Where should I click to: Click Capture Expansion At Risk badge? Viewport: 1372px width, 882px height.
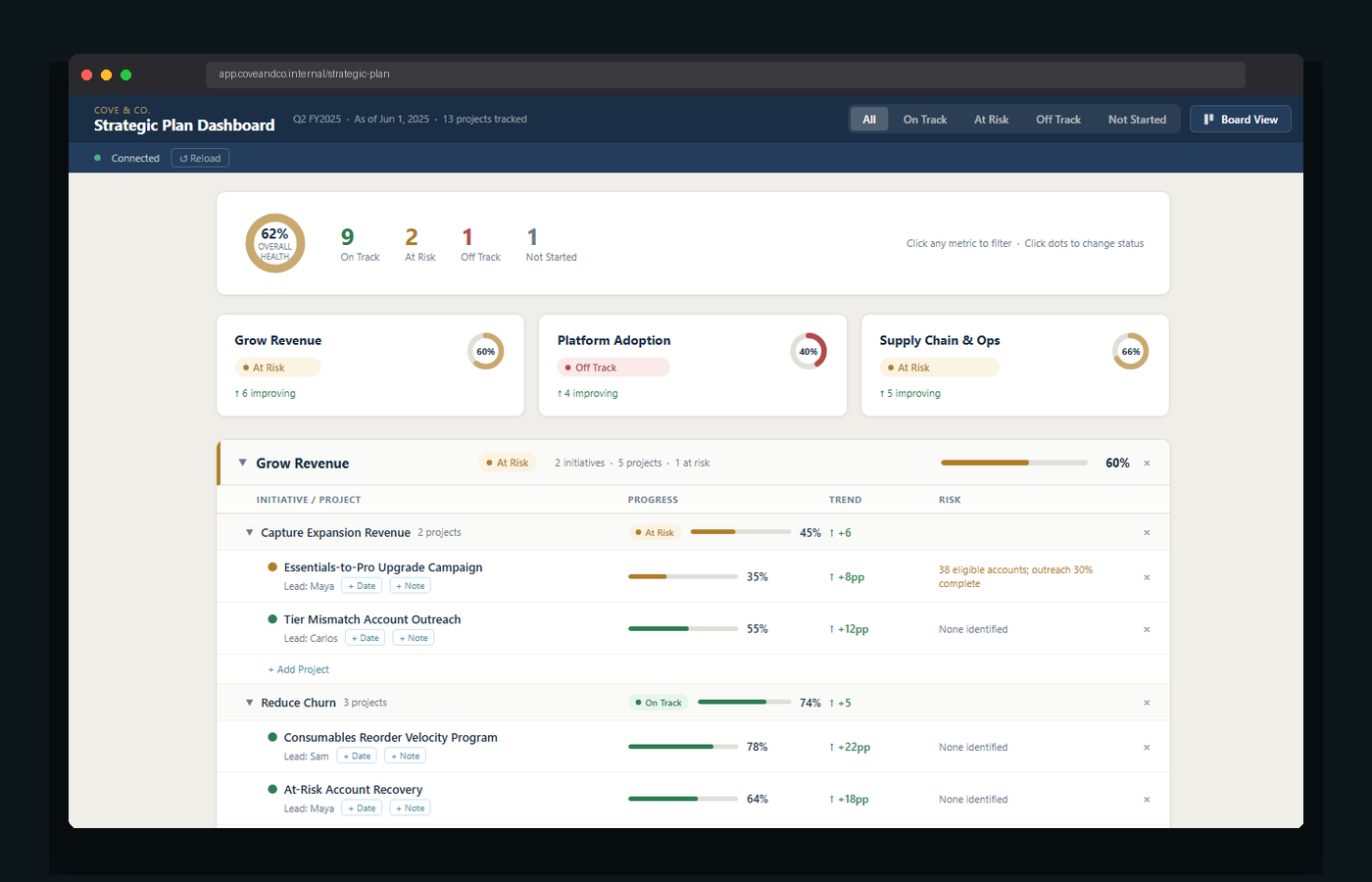click(x=655, y=532)
